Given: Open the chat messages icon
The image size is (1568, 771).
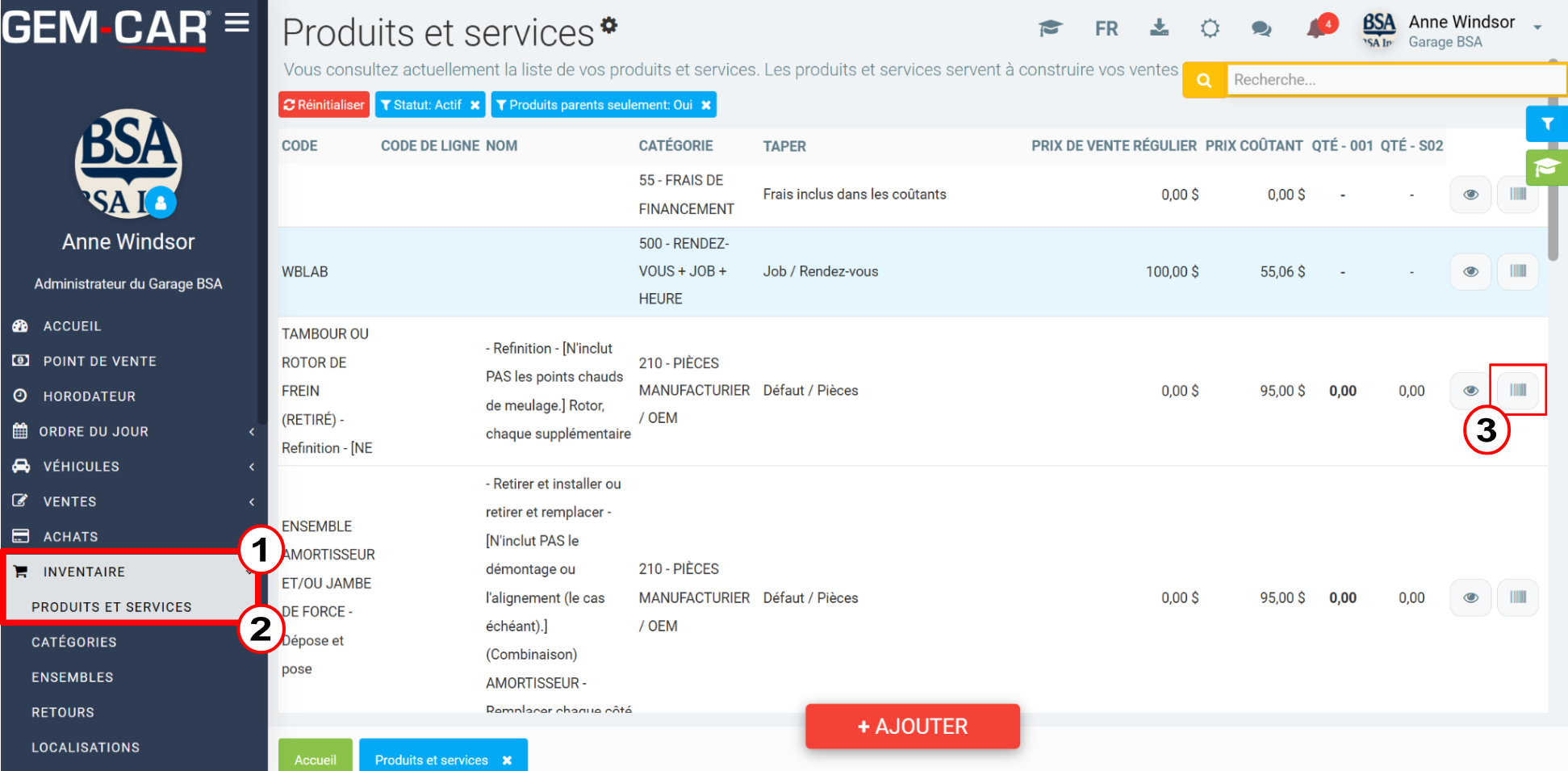Looking at the screenshot, I should click(1261, 29).
